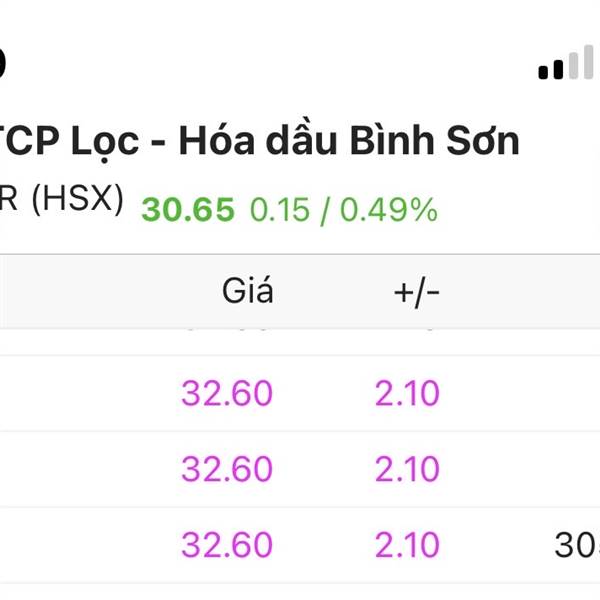Tap the middle row's 32.60 price
The height and width of the screenshot is (600, 600).
[x=227, y=468]
